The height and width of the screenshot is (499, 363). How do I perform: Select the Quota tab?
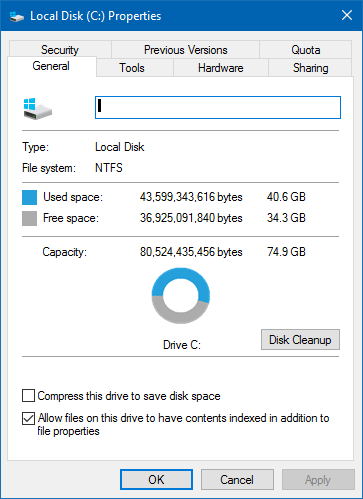pos(306,50)
